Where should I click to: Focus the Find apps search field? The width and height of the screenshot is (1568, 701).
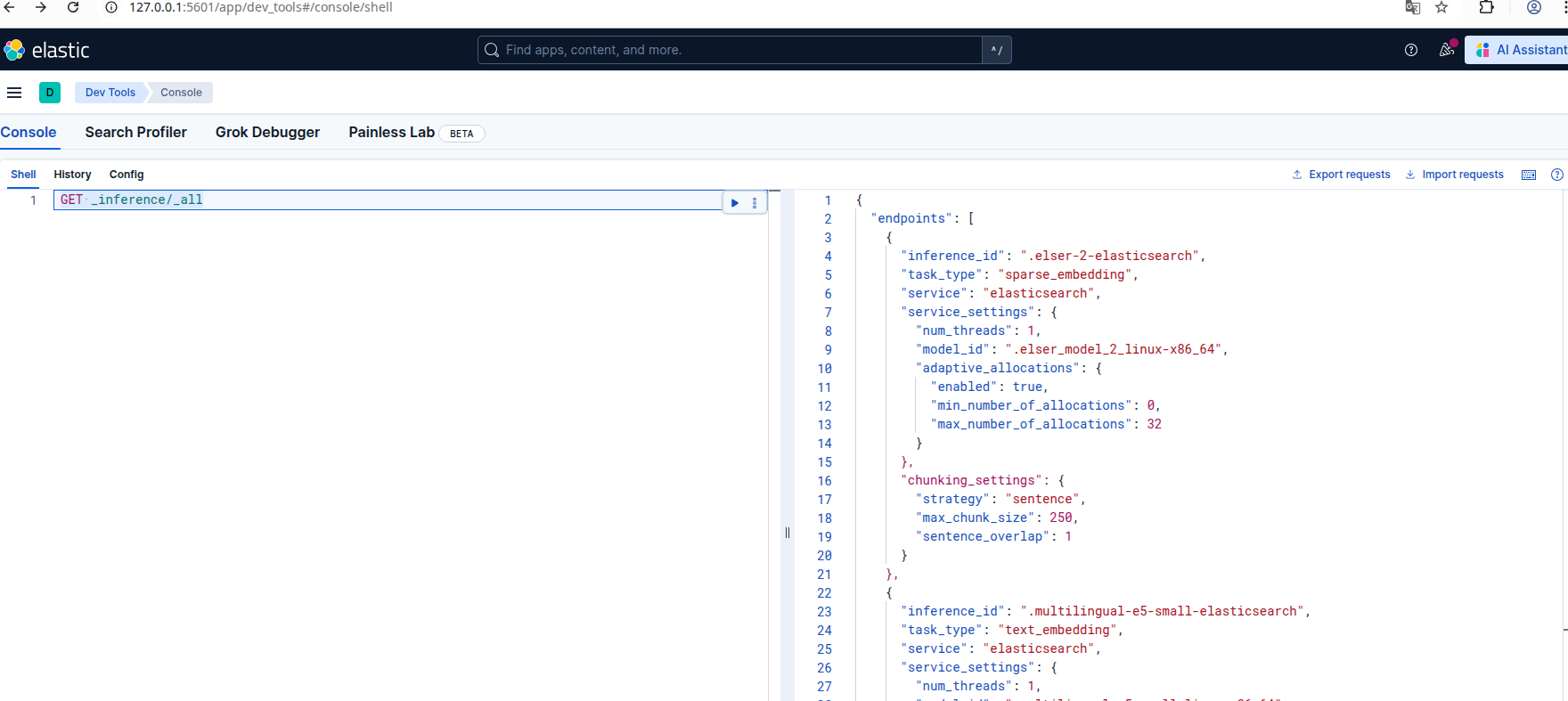(731, 50)
